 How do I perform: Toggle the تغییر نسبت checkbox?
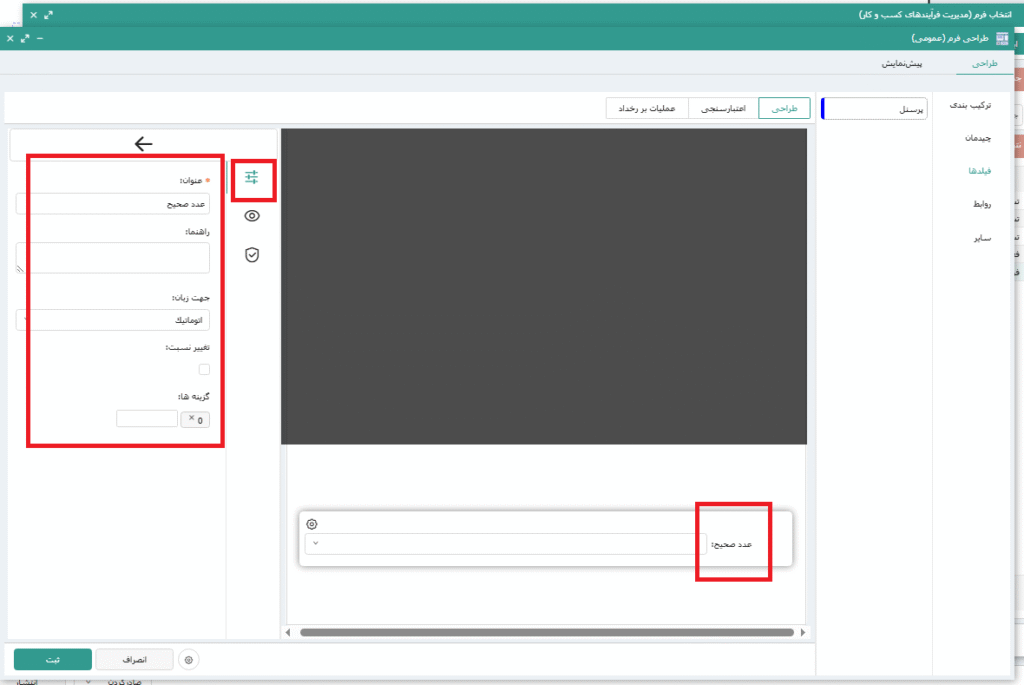tap(204, 369)
